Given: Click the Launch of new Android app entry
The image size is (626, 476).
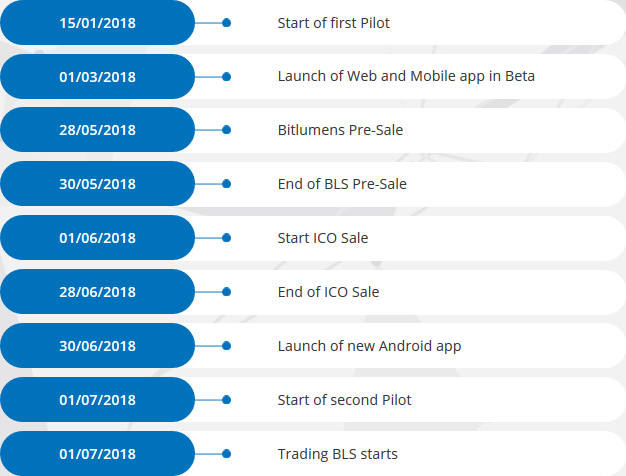Looking at the screenshot, I should coord(369,346).
